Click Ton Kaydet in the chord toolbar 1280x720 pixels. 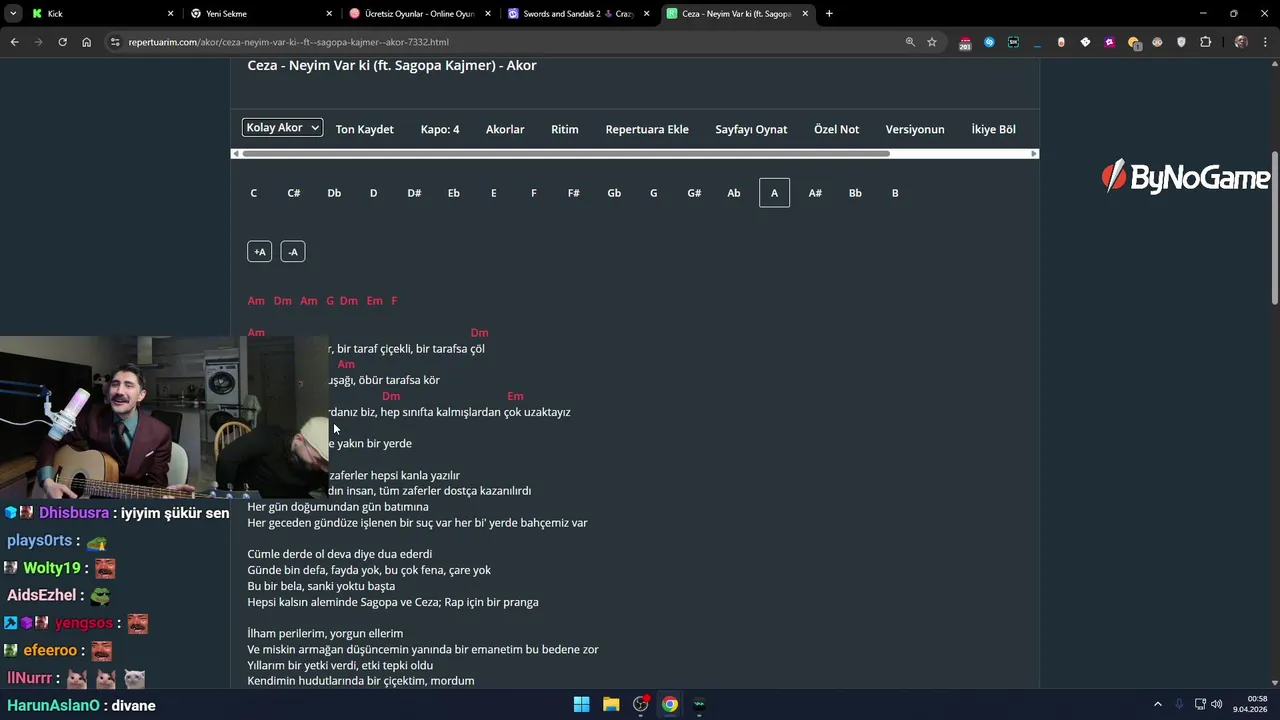pyautogui.click(x=364, y=129)
